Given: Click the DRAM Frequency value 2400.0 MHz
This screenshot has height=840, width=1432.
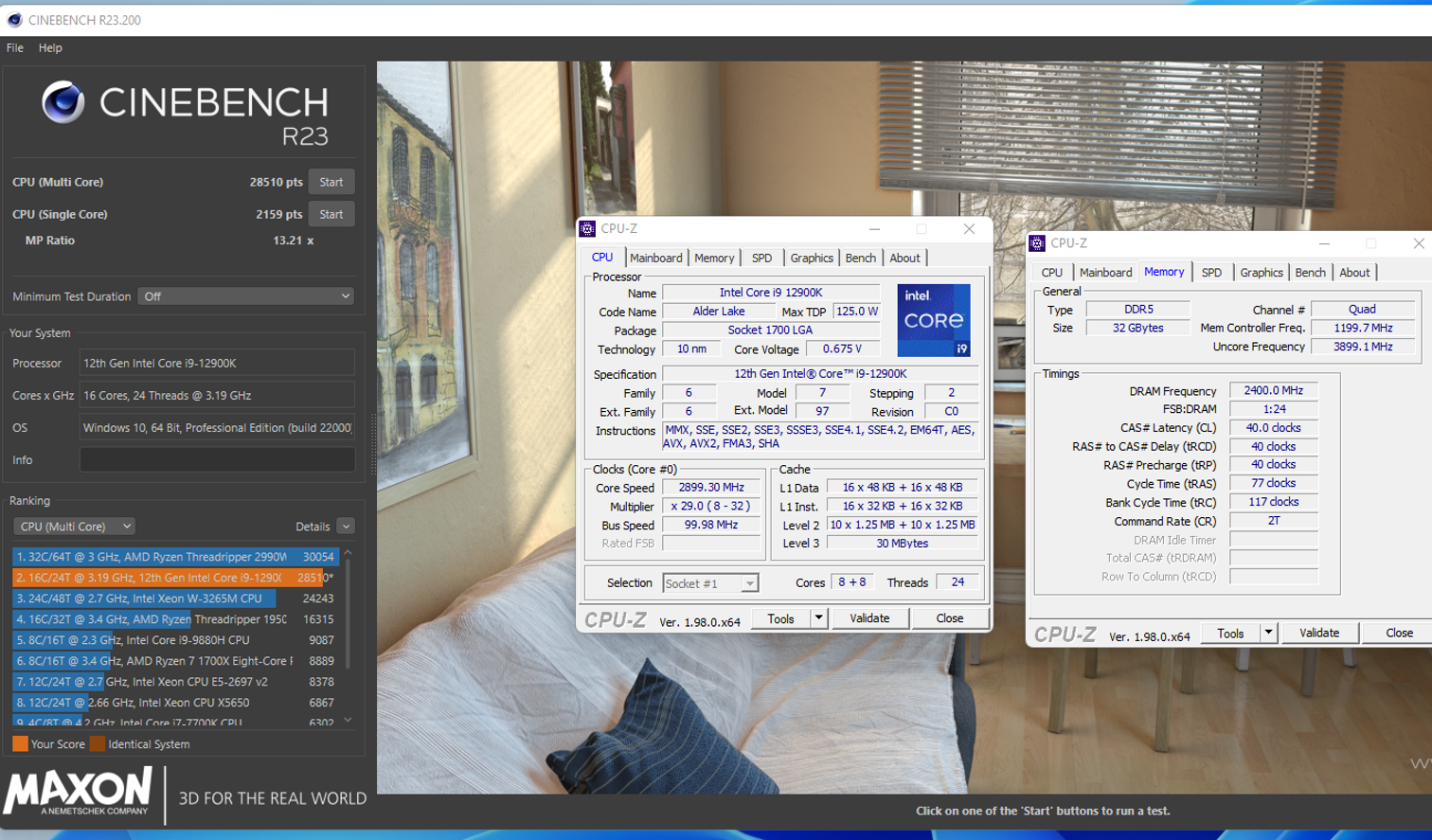Looking at the screenshot, I should [1274, 390].
